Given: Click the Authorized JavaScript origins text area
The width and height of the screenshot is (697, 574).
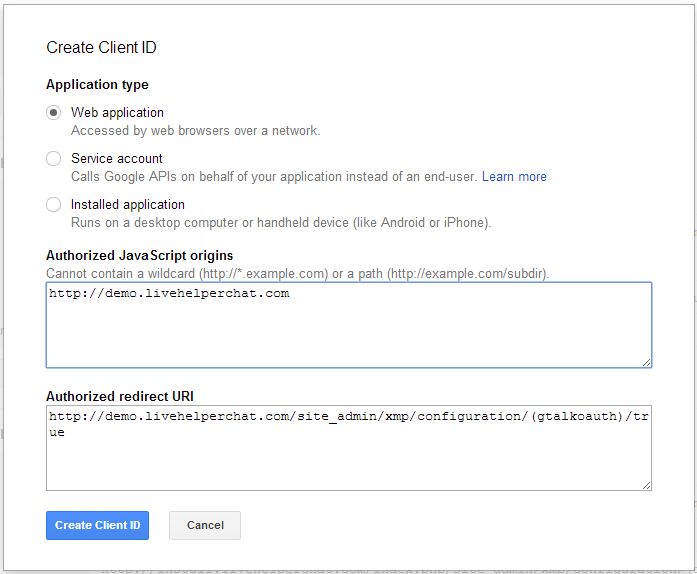Looking at the screenshot, I should point(349,325).
